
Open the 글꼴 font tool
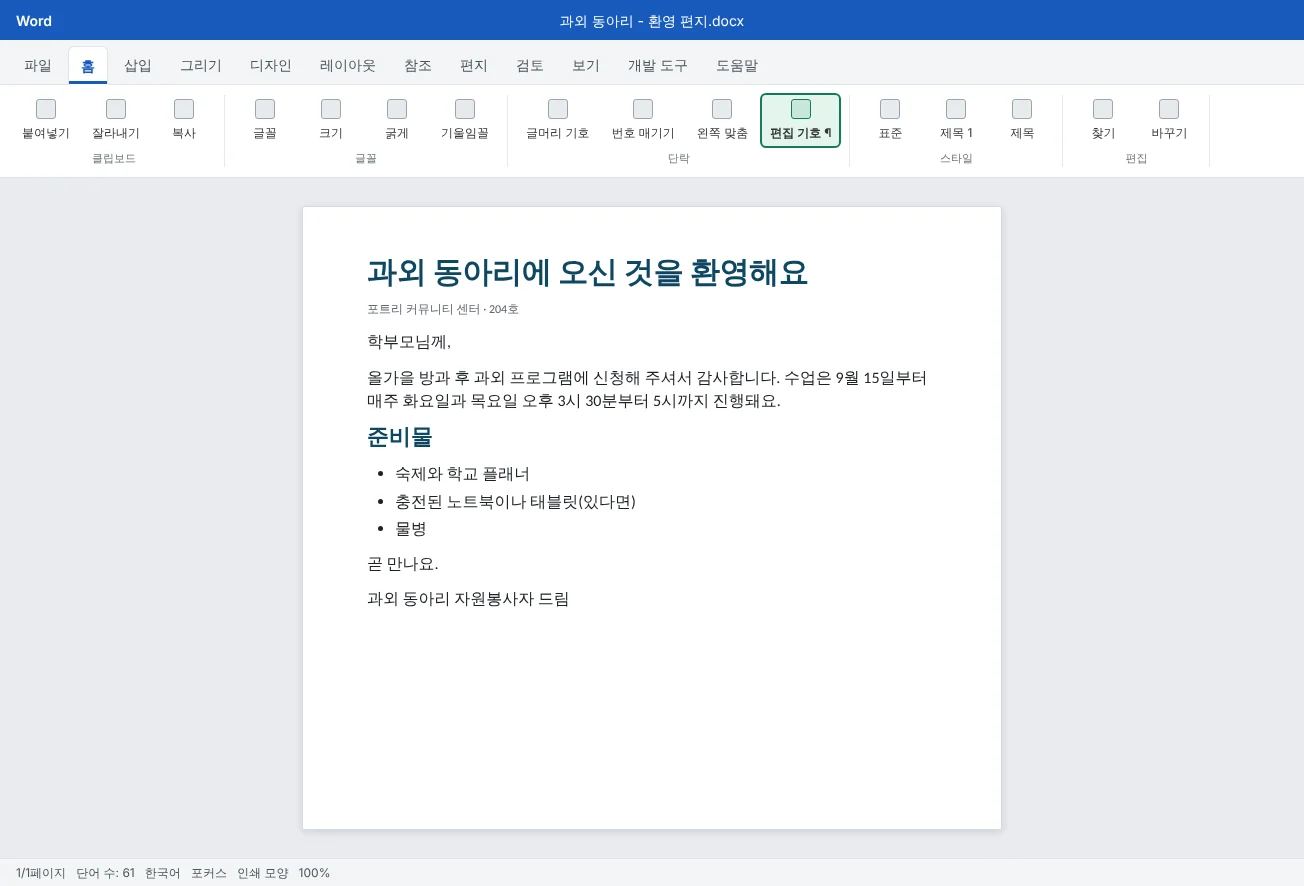click(x=265, y=120)
